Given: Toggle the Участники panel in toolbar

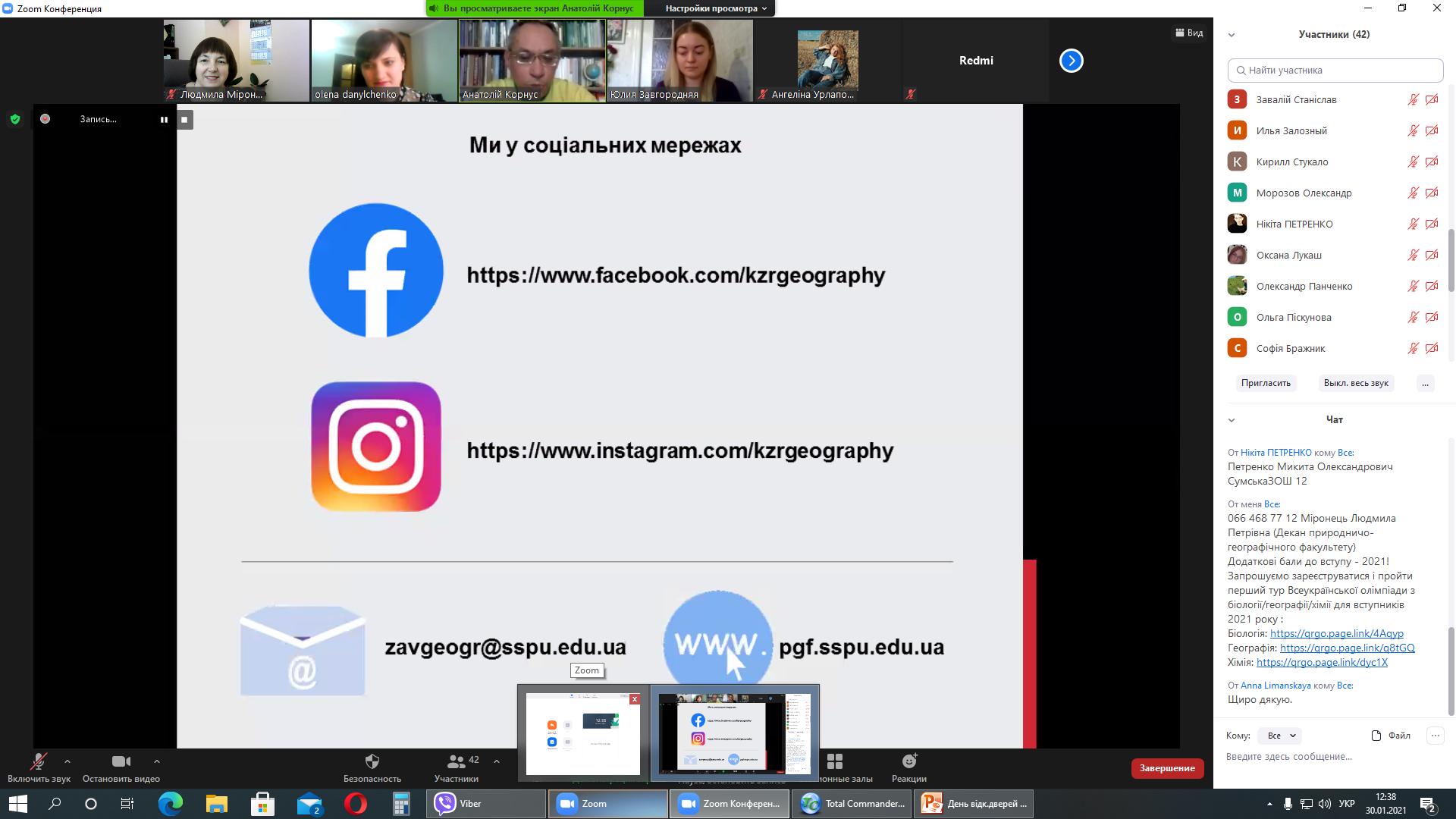Looking at the screenshot, I should point(457,767).
